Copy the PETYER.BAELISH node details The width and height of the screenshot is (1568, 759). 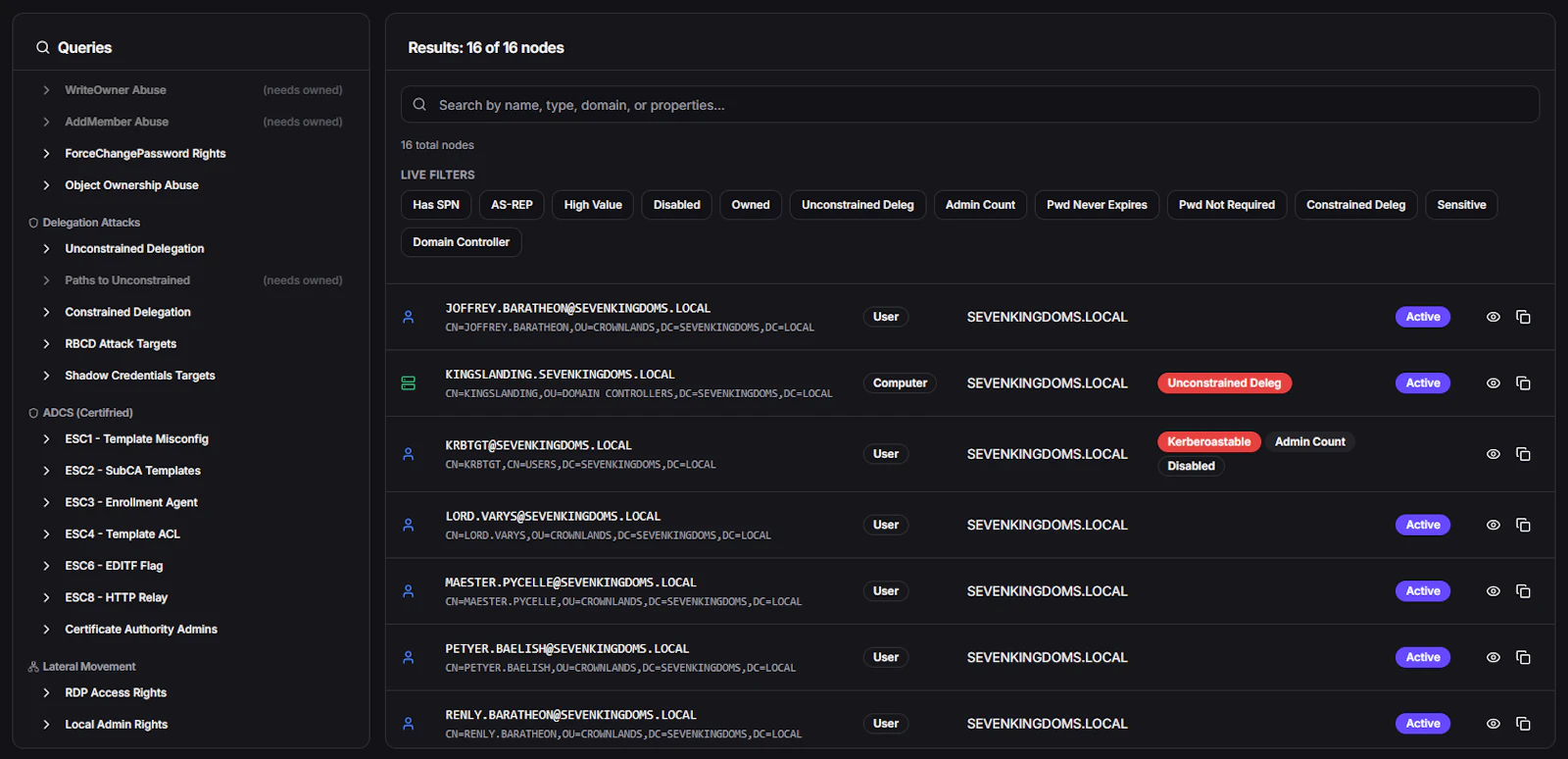(1523, 657)
